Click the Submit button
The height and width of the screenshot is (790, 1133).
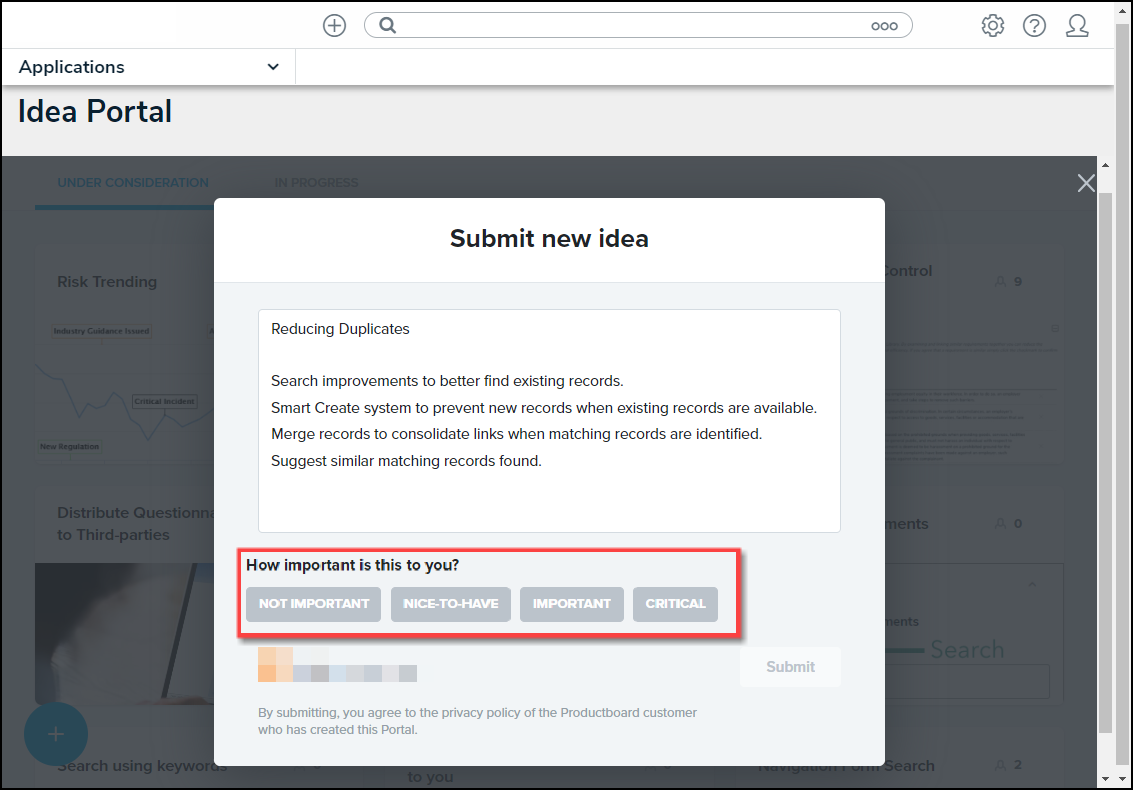[x=790, y=667]
